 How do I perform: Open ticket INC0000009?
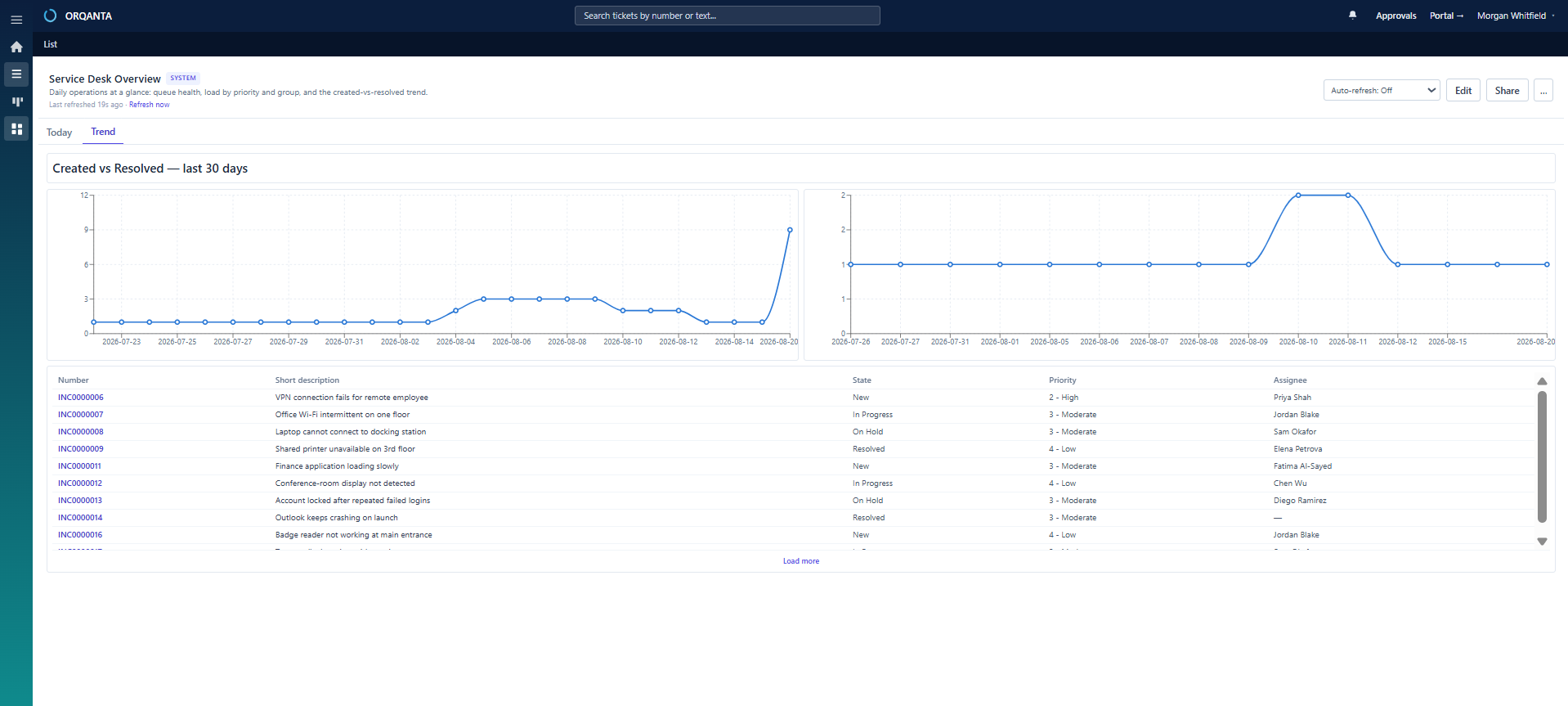tap(81, 449)
